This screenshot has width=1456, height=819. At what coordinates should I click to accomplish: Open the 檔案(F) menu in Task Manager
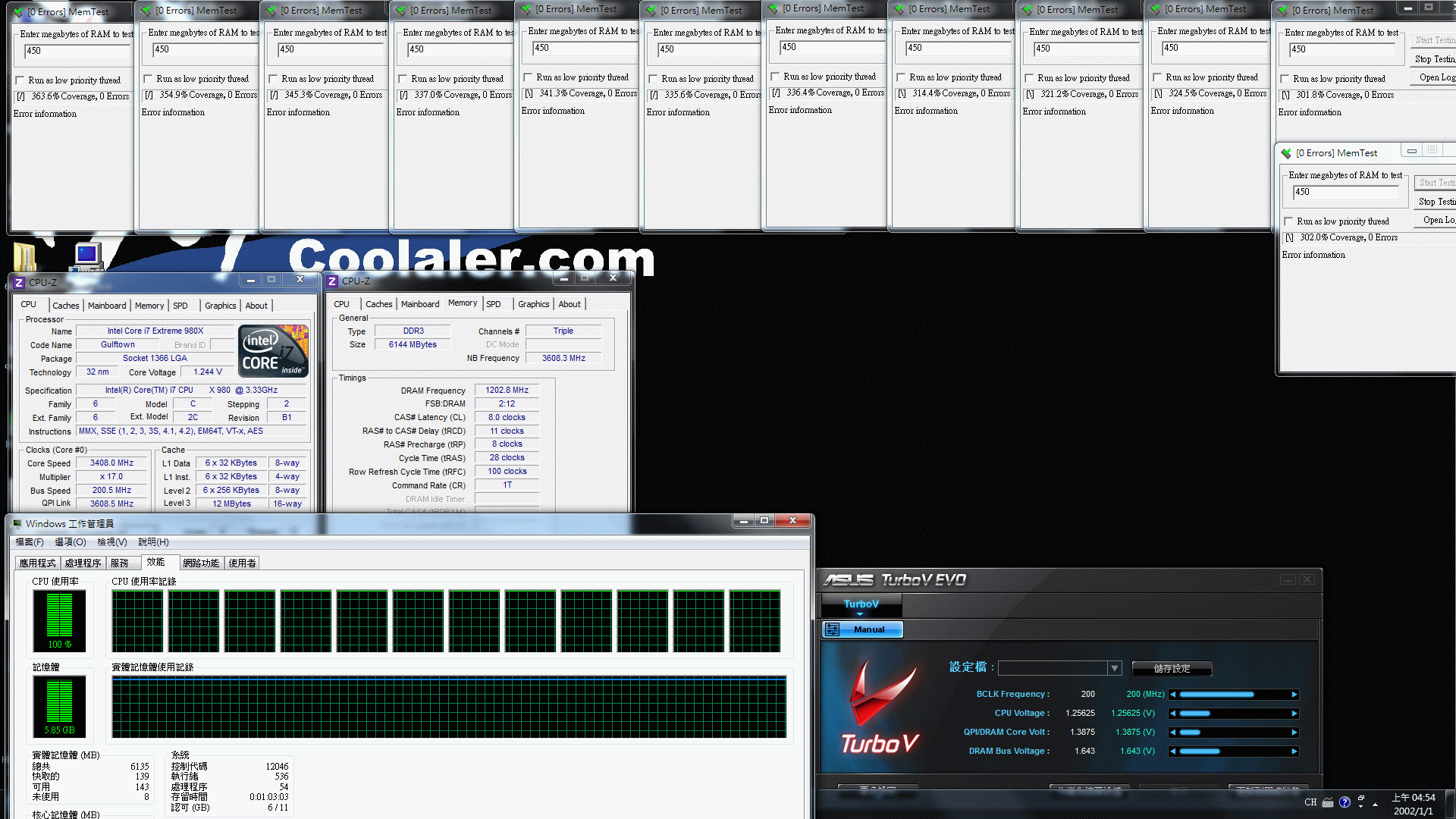[x=30, y=542]
